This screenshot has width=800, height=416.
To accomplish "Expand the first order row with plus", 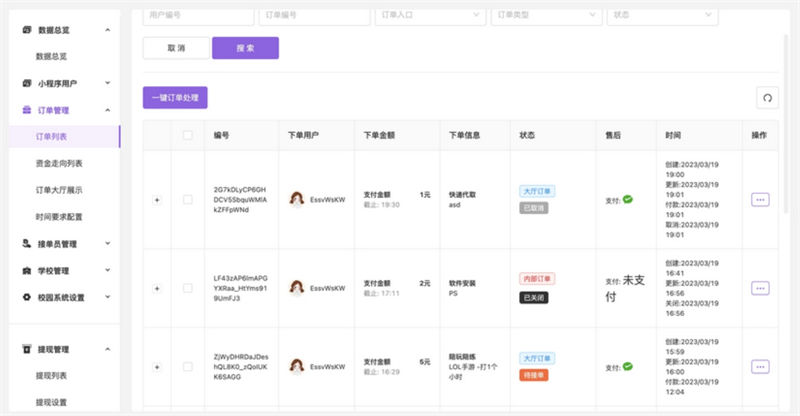I will coord(157,200).
